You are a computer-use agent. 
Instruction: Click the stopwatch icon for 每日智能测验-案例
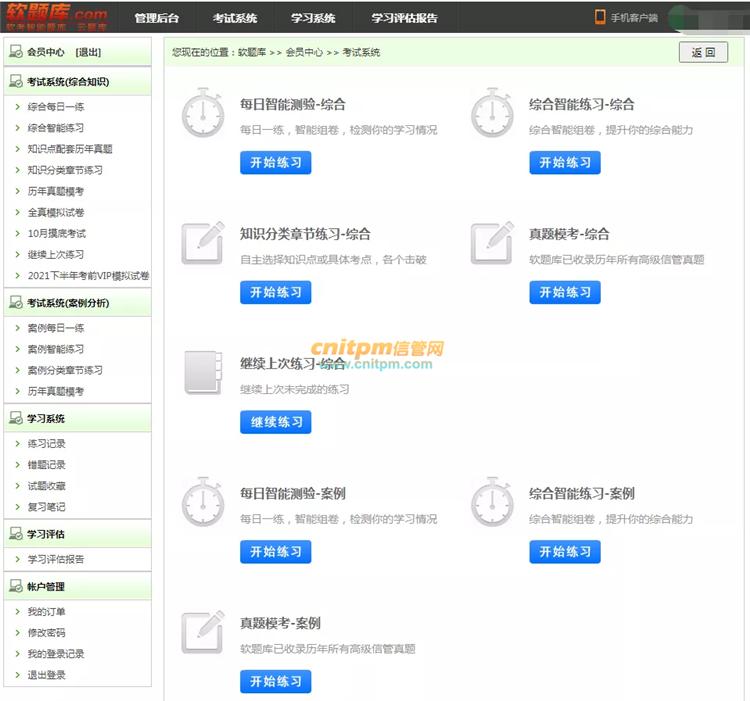(203, 503)
